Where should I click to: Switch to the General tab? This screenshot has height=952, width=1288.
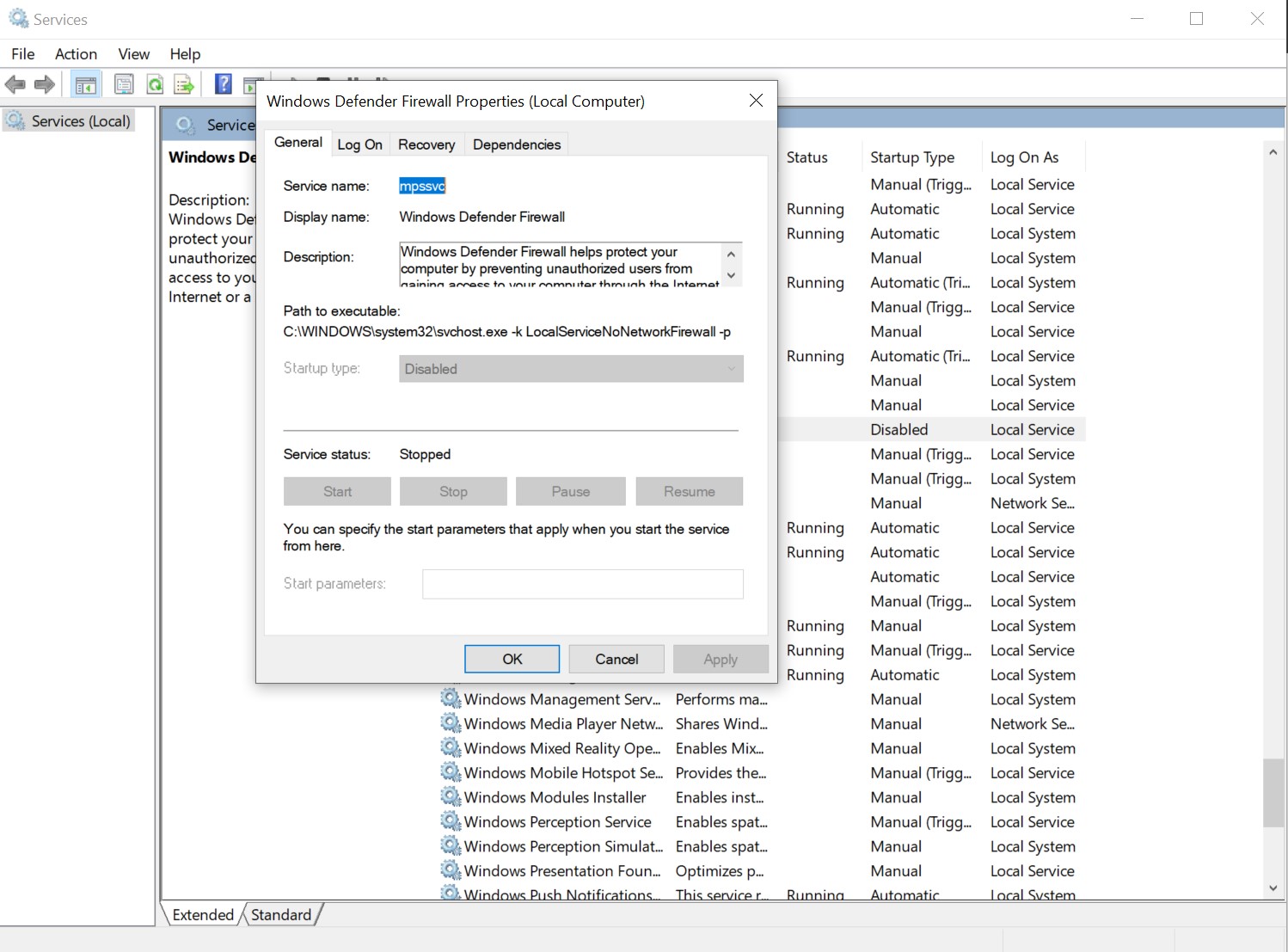(298, 143)
